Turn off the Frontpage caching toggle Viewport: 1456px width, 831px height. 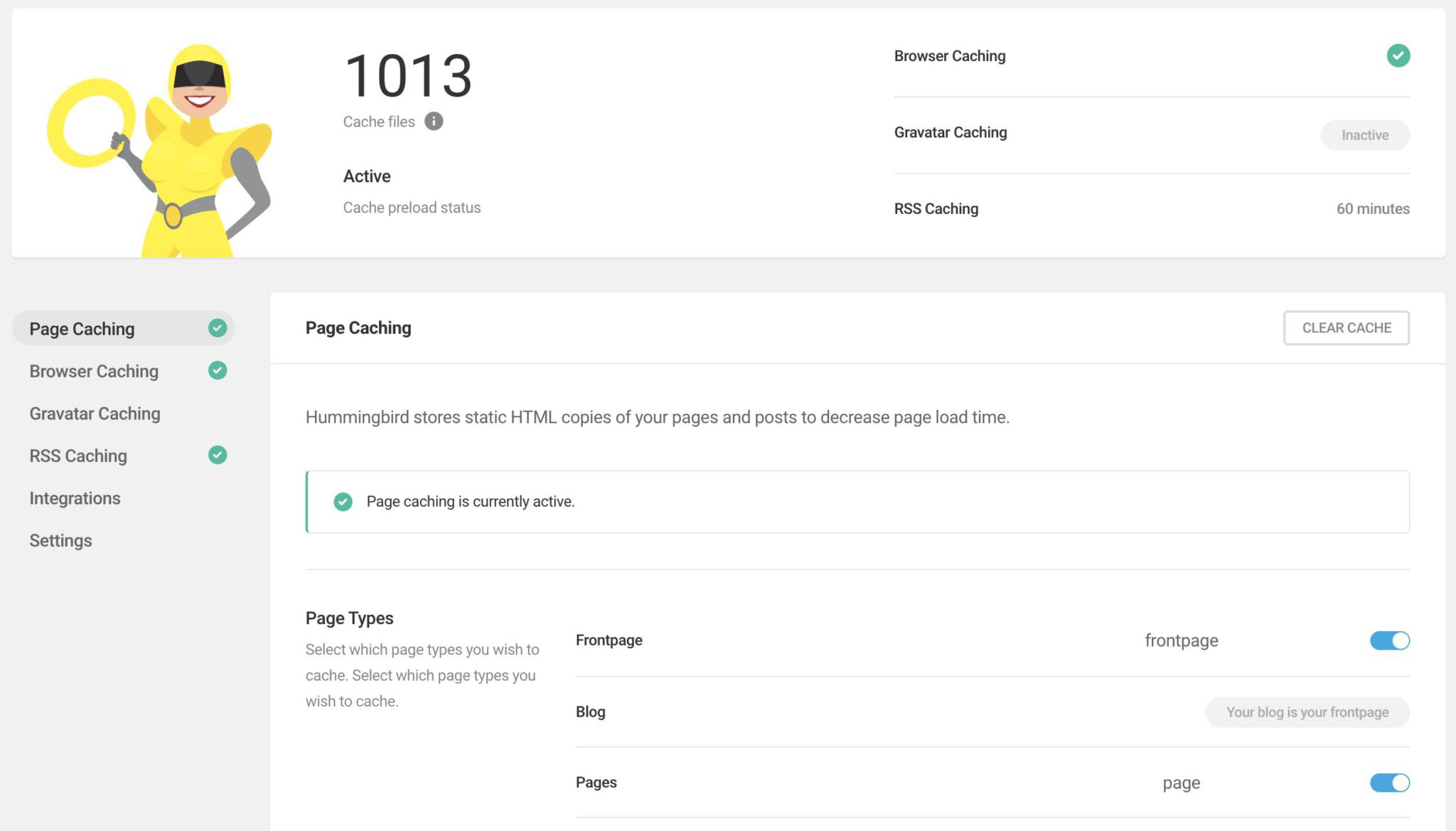[x=1390, y=640]
